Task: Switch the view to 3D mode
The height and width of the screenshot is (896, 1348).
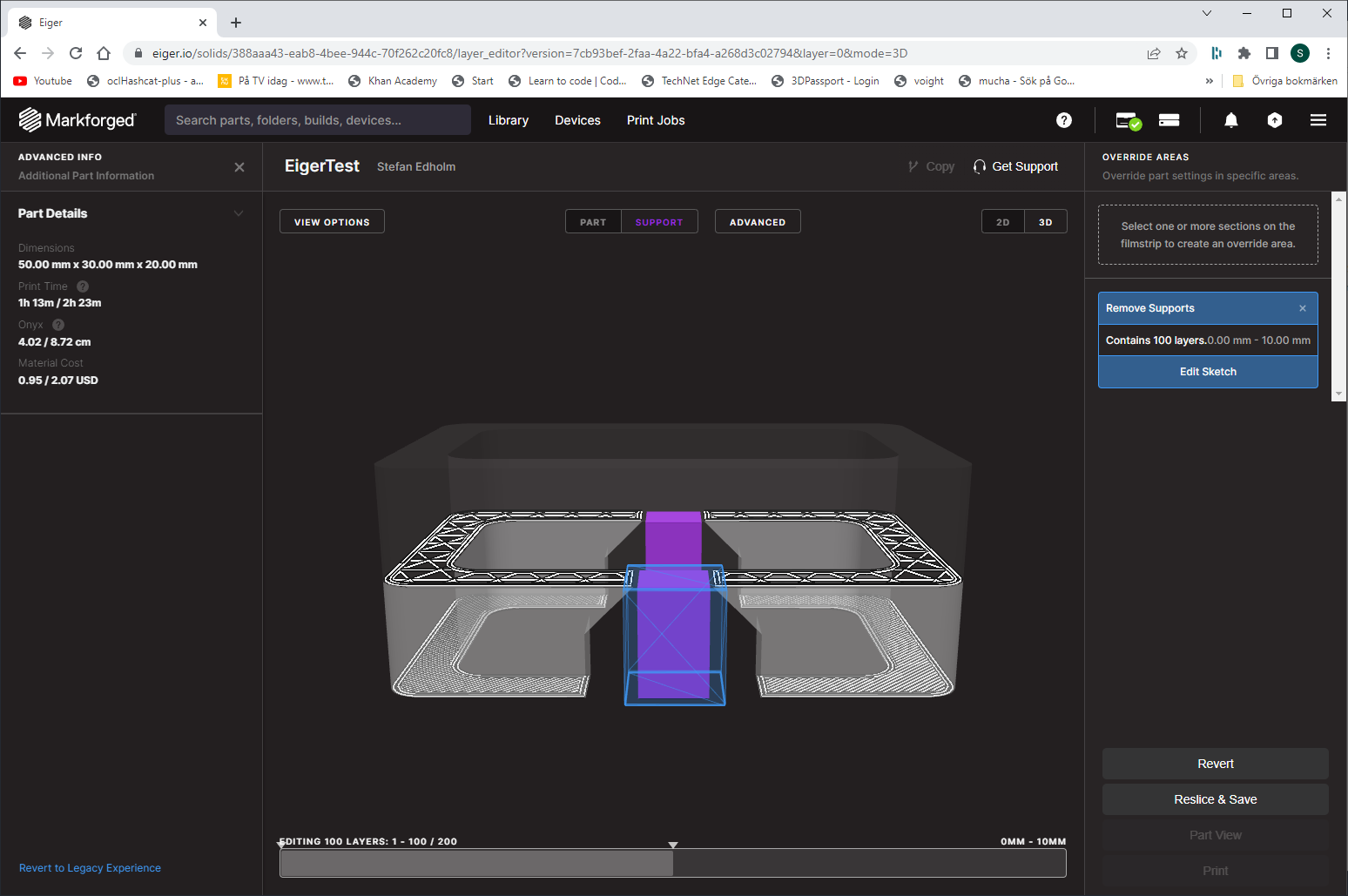Action: click(x=1045, y=222)
